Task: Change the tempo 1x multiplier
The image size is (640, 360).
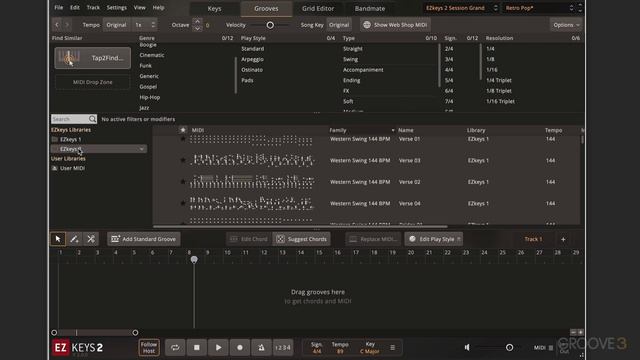Action: (x=145, y=25)
